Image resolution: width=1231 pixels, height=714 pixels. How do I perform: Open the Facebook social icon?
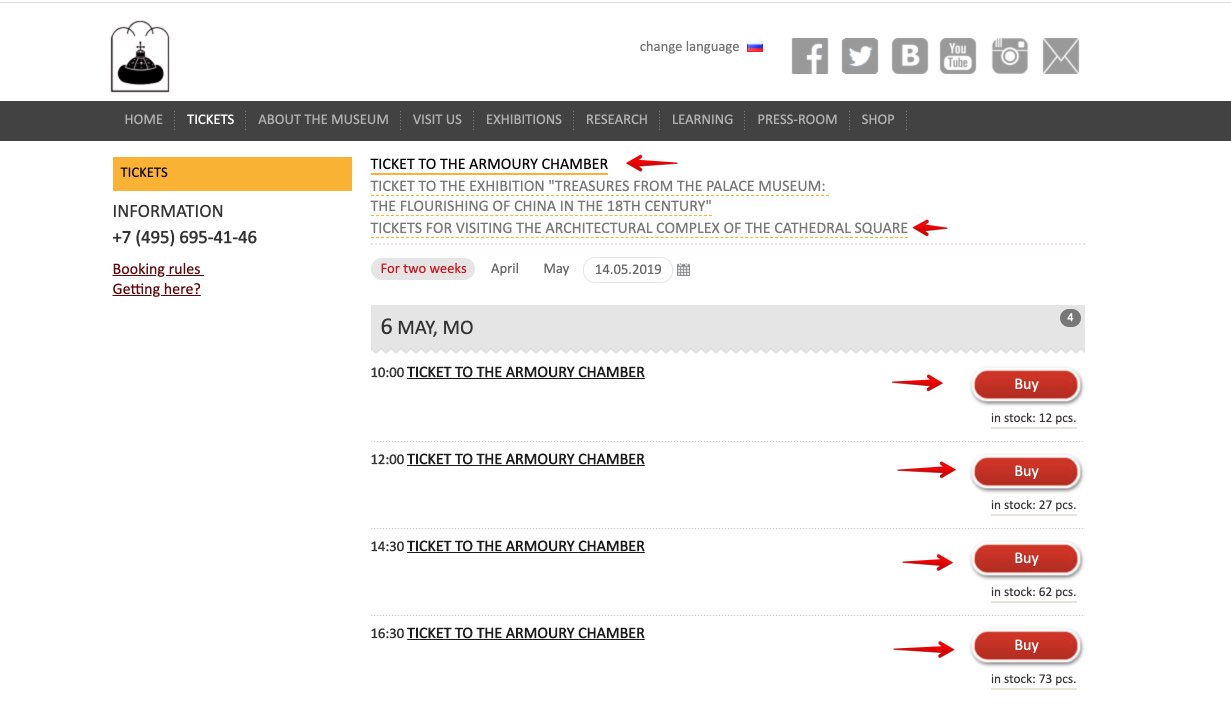tap(810, 56)
